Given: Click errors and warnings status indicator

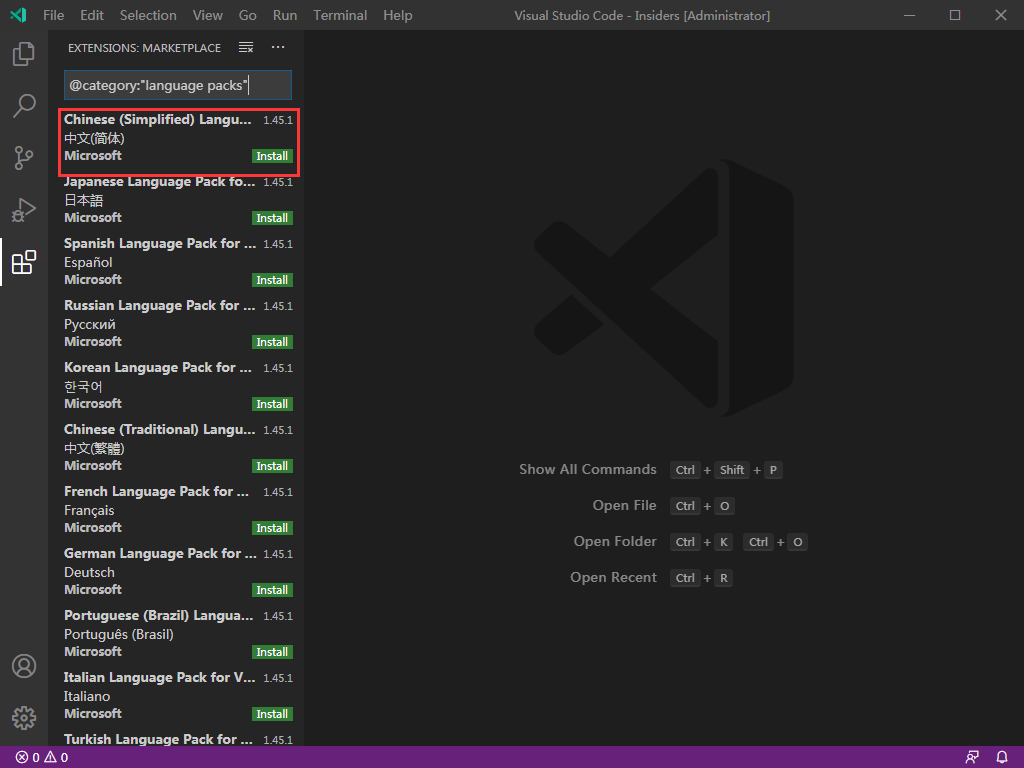Looking at the screenshot, I should [42, 758].
